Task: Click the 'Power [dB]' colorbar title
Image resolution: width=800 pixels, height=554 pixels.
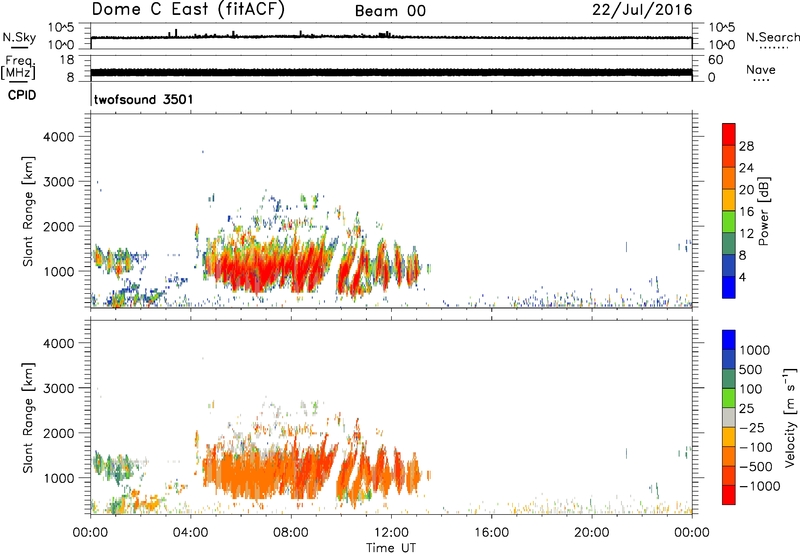Action: point(764,211)
